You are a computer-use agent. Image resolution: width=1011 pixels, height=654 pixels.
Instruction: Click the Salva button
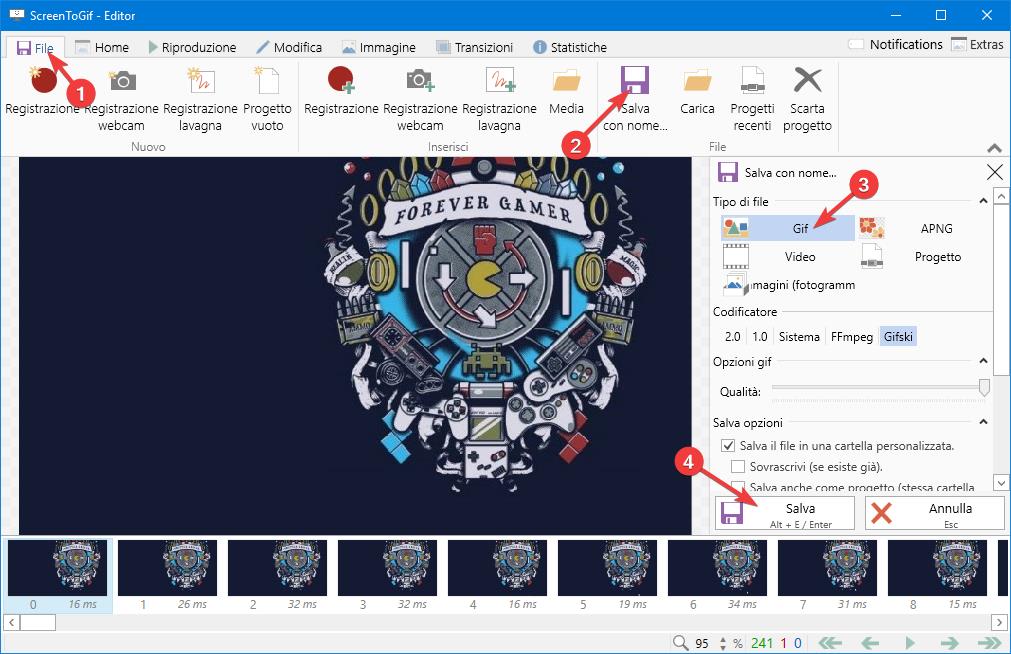click(x=785, y=513)
